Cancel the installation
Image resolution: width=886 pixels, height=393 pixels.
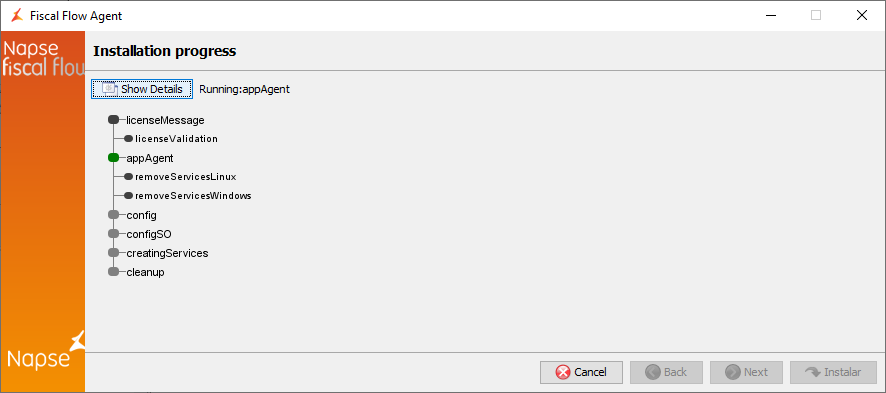(x=581, y=372)
